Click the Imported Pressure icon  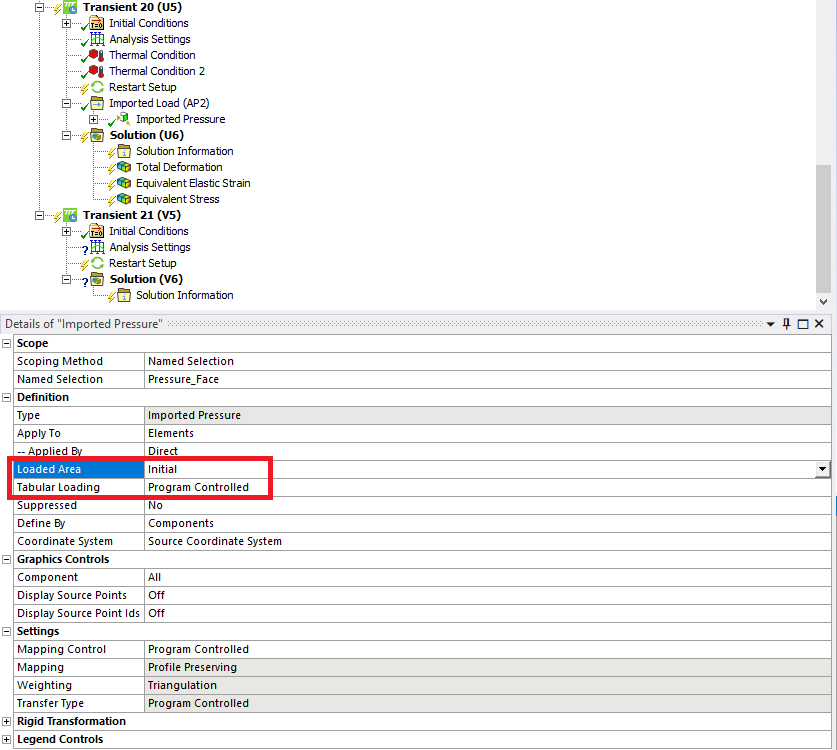[124, 119]
